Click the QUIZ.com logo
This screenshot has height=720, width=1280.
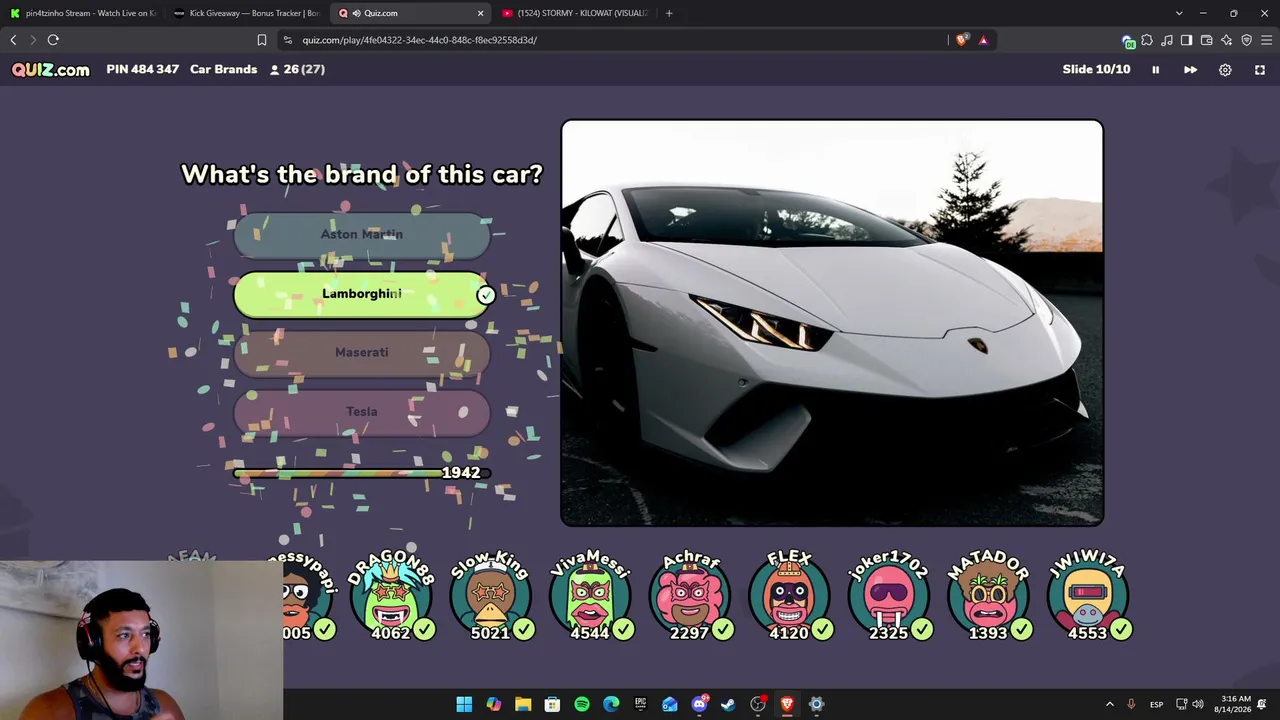51,70
